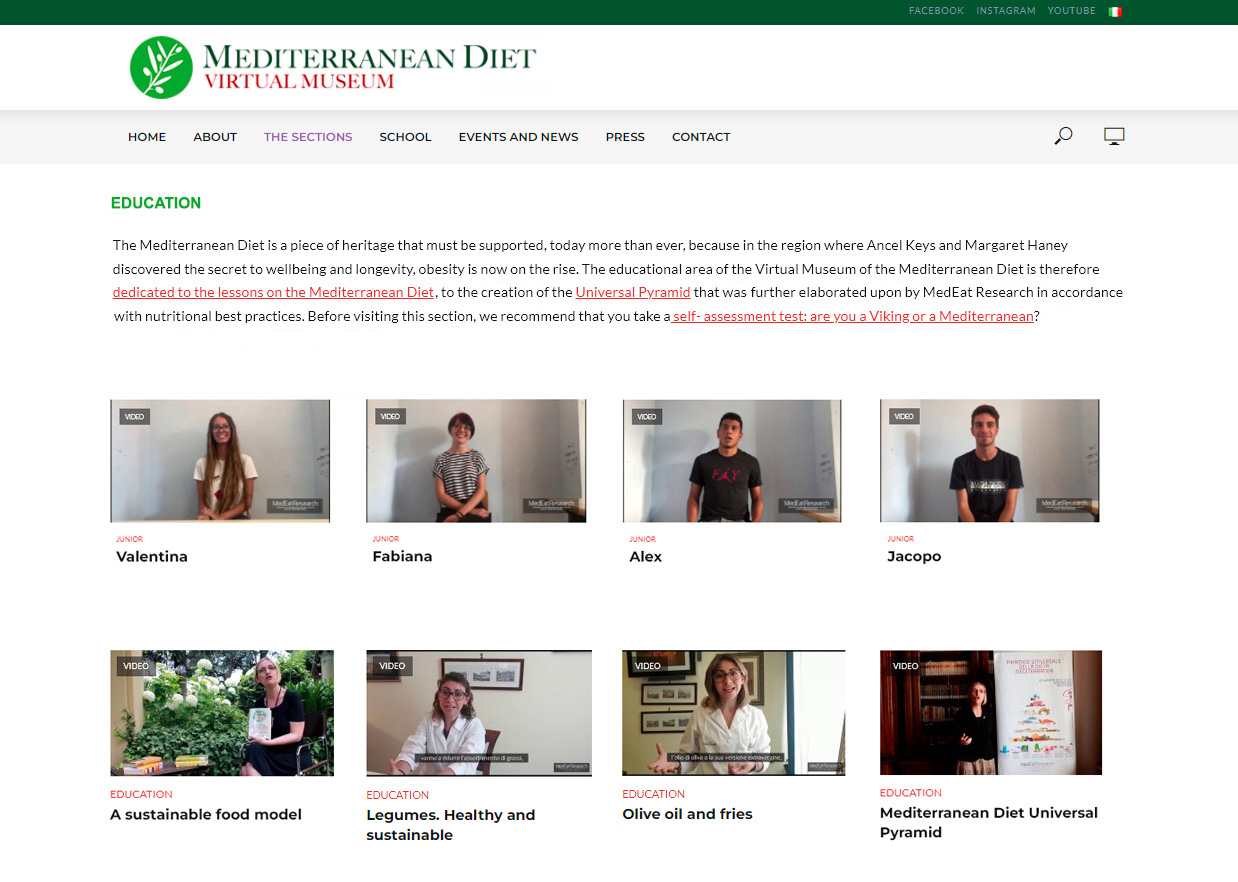Click VIDEO badge on Valentina thumbnail

coord(134,416)
